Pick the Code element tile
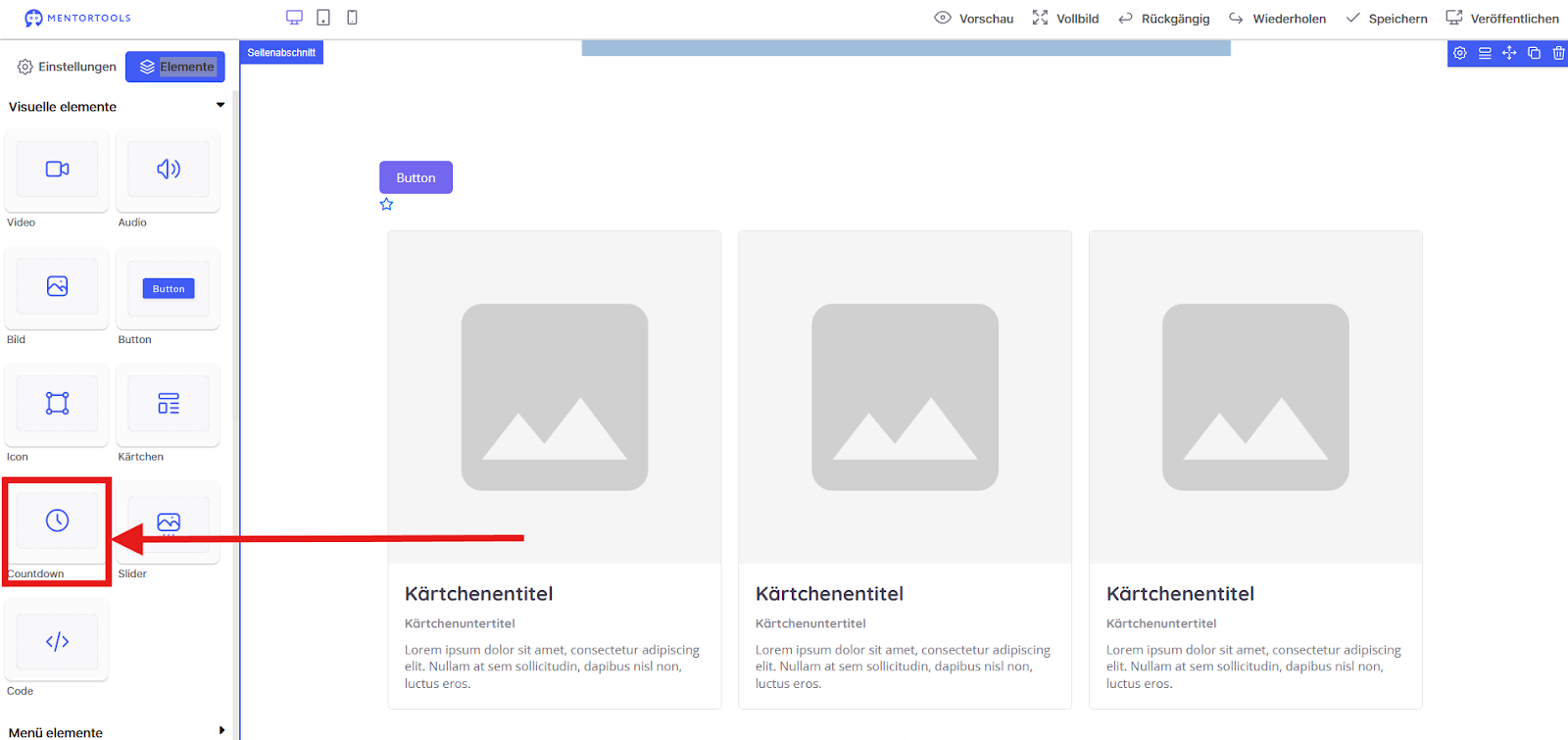1568x740 pixels. pyautogui.click(x=57, y=641)
